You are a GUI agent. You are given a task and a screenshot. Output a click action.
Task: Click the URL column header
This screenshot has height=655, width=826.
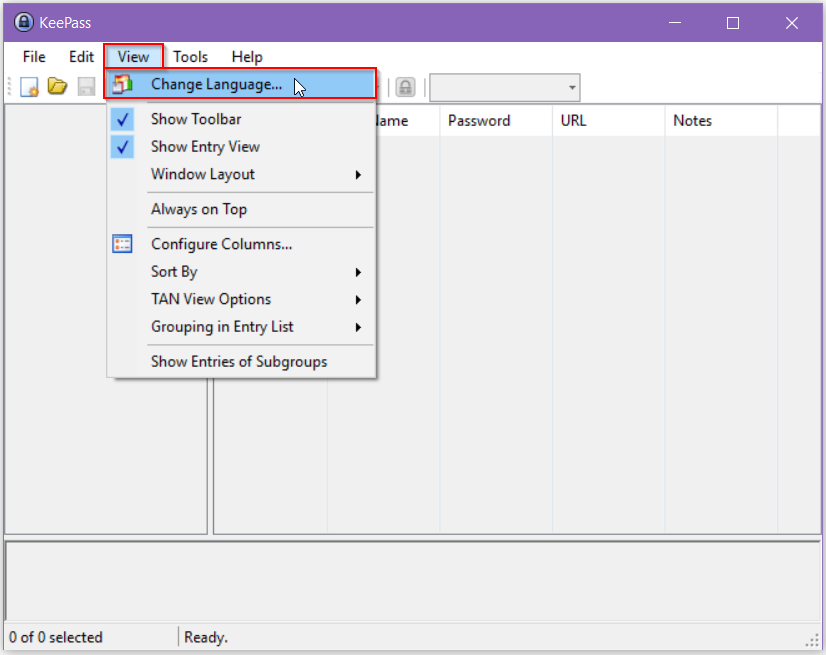point(608,121)
